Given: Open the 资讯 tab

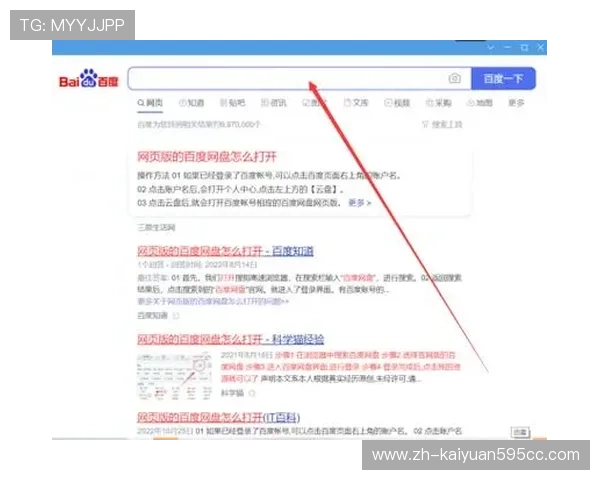Looking at the screenshot, I should click(x=274, y=103).
